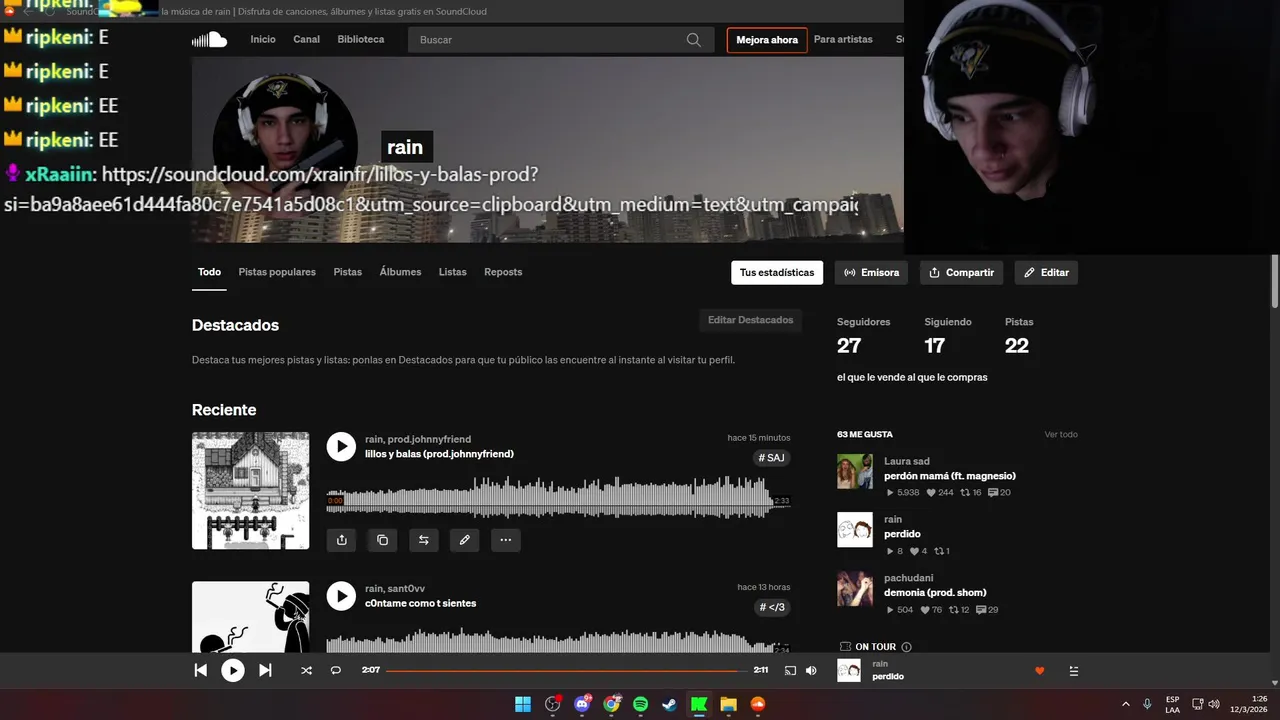The height and width of the screenshot is (720, 1280).
Task: Toggle shuffle in player bar
Action: point(306,670)
